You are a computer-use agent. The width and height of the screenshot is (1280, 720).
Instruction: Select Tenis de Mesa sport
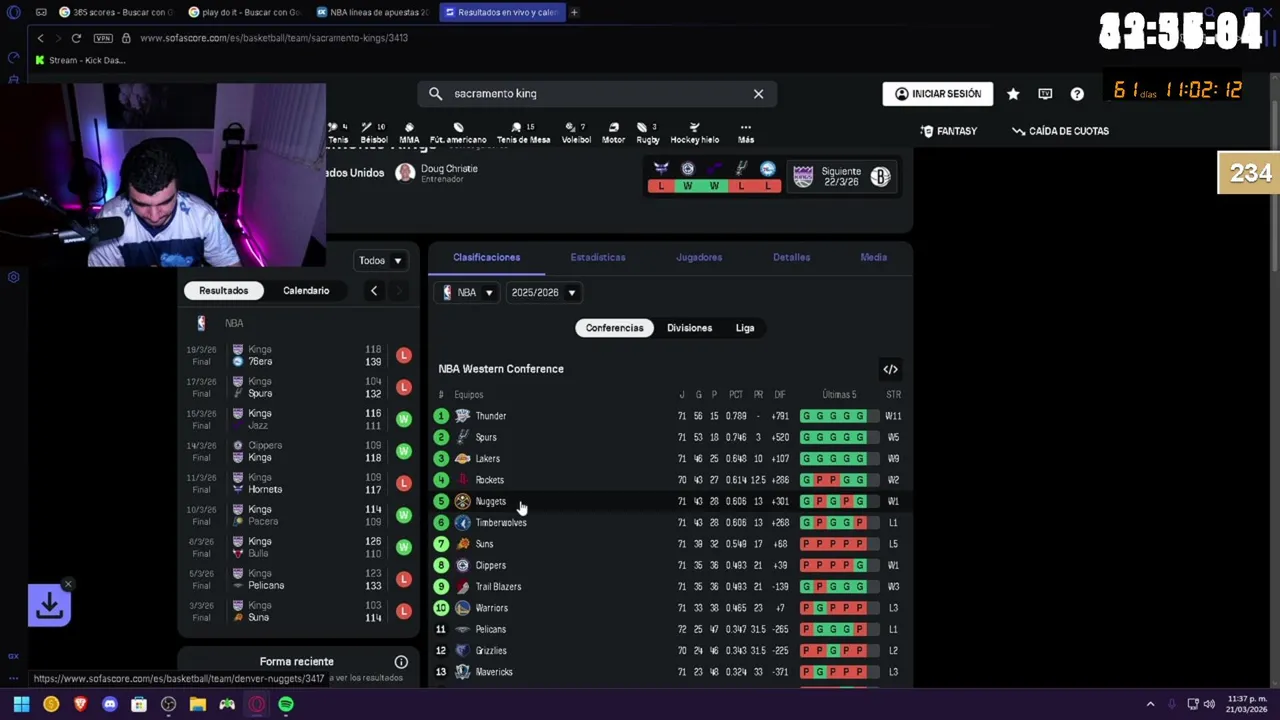(x=523, y=133)
